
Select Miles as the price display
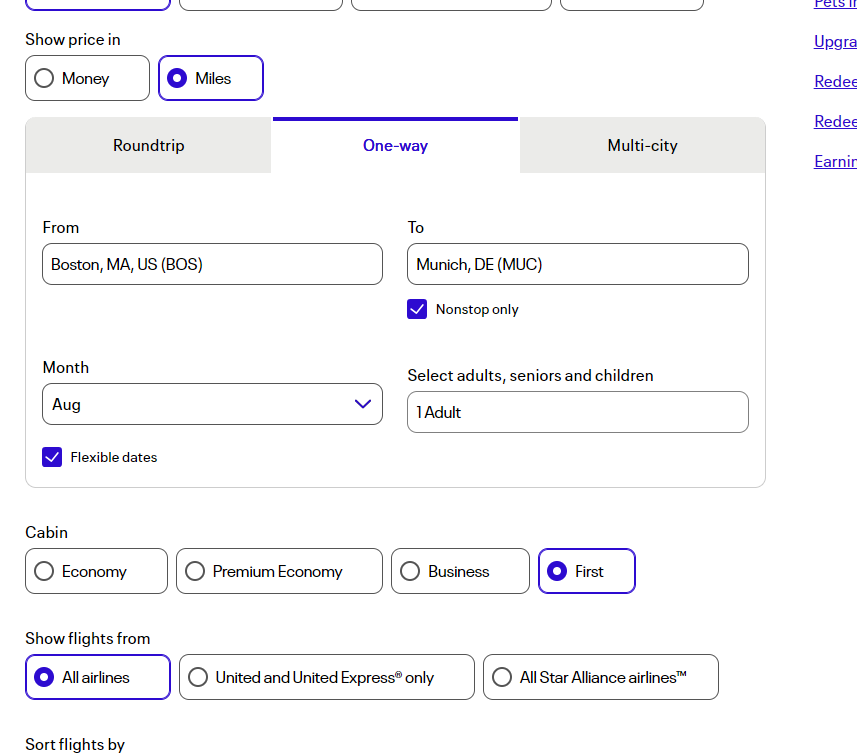(x=178, y=78)
